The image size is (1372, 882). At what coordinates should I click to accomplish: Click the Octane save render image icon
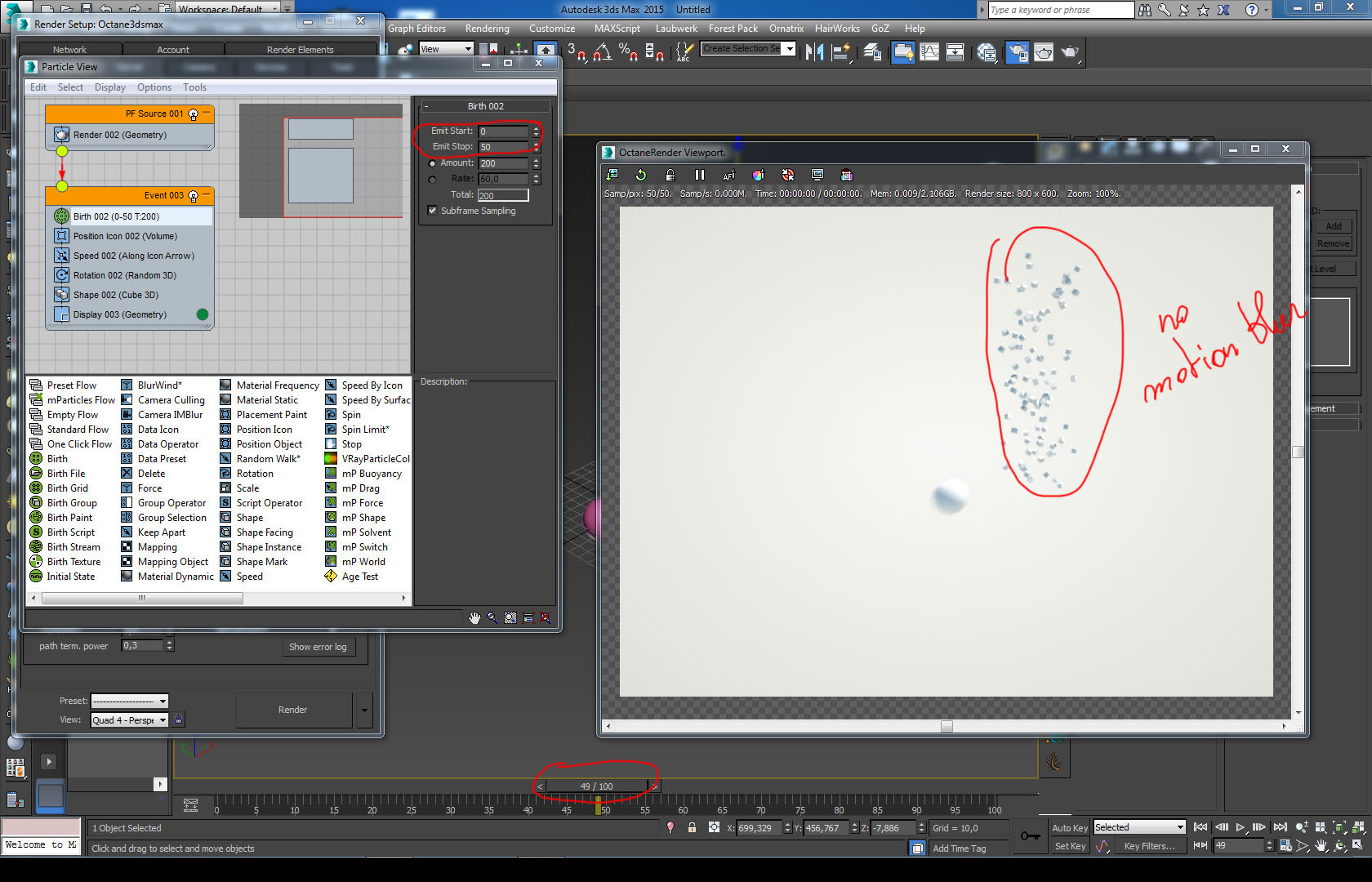[612, 175]
